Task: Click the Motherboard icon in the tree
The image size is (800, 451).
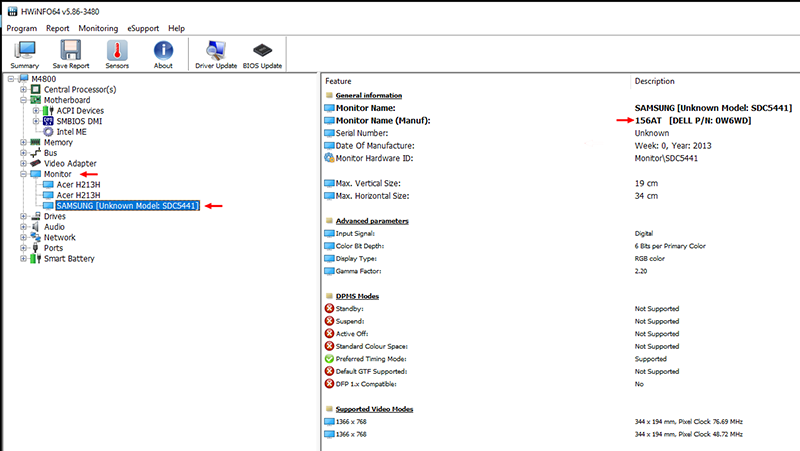Action: coord(36,100)
